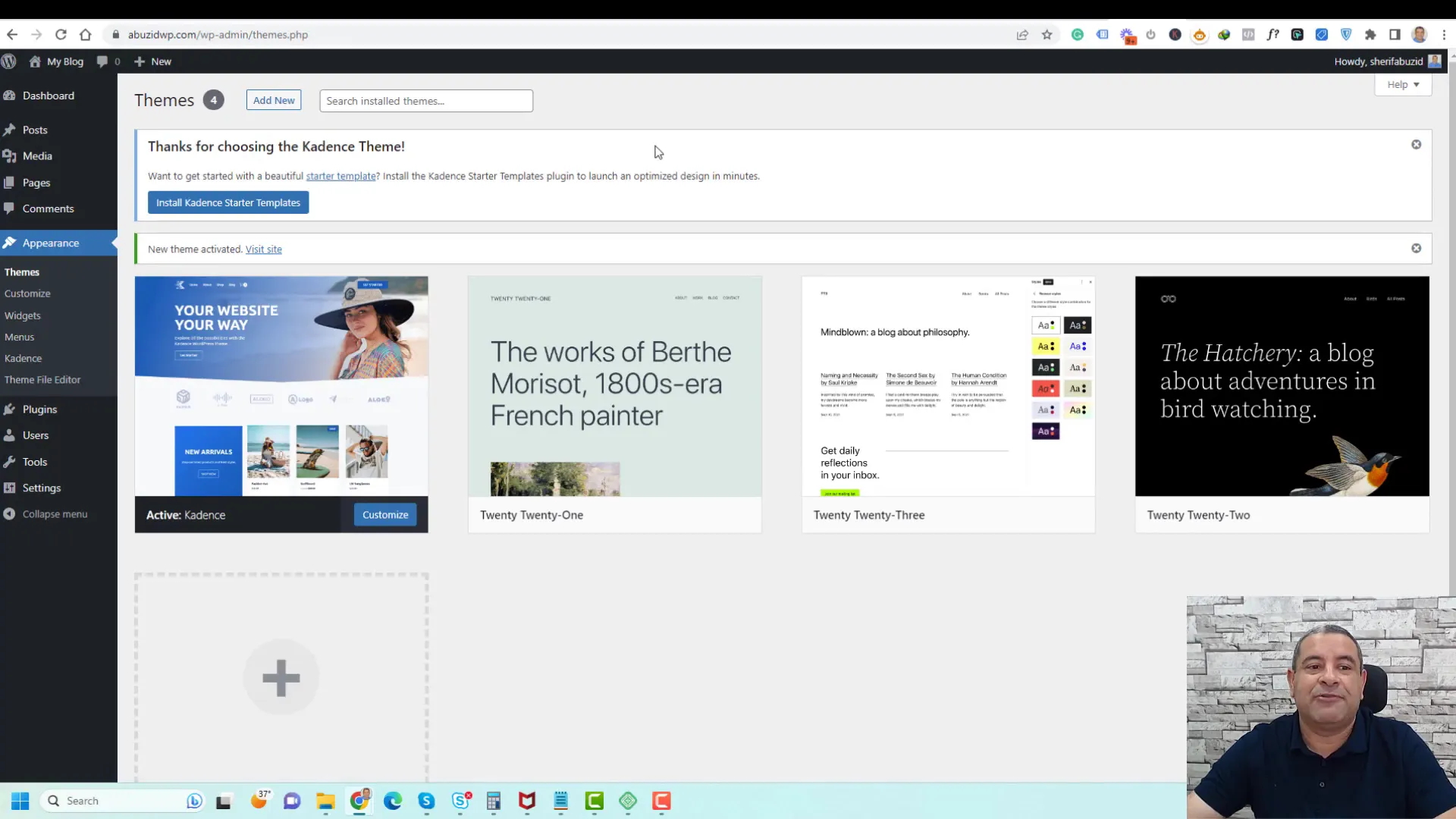Click Howdy, sherifabuzid account menu
Image resolution: width=1456 pixels, height=819 pixels.
(x=1388, y=61)
